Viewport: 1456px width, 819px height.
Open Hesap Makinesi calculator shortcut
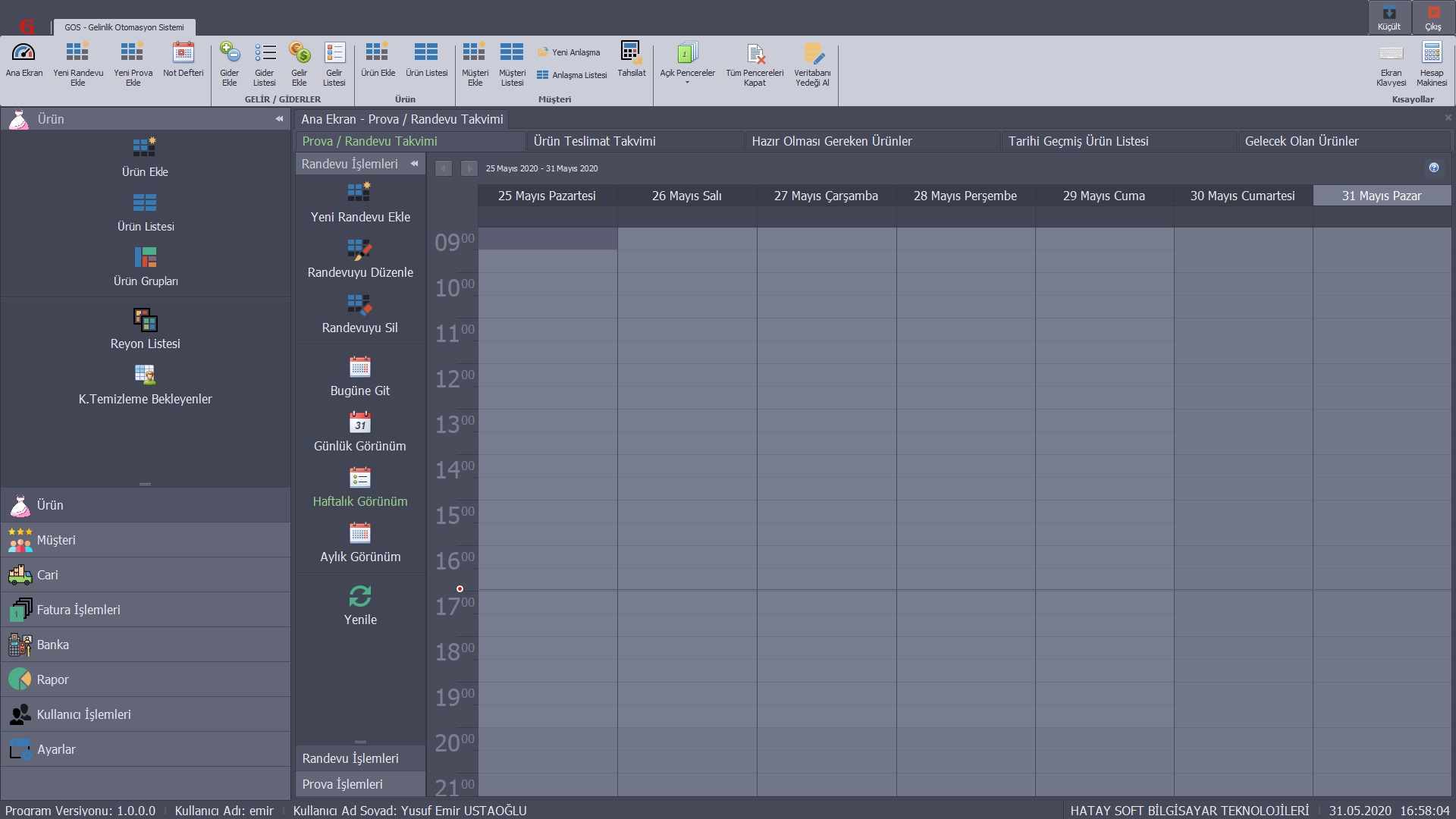tap(1432, 53)
